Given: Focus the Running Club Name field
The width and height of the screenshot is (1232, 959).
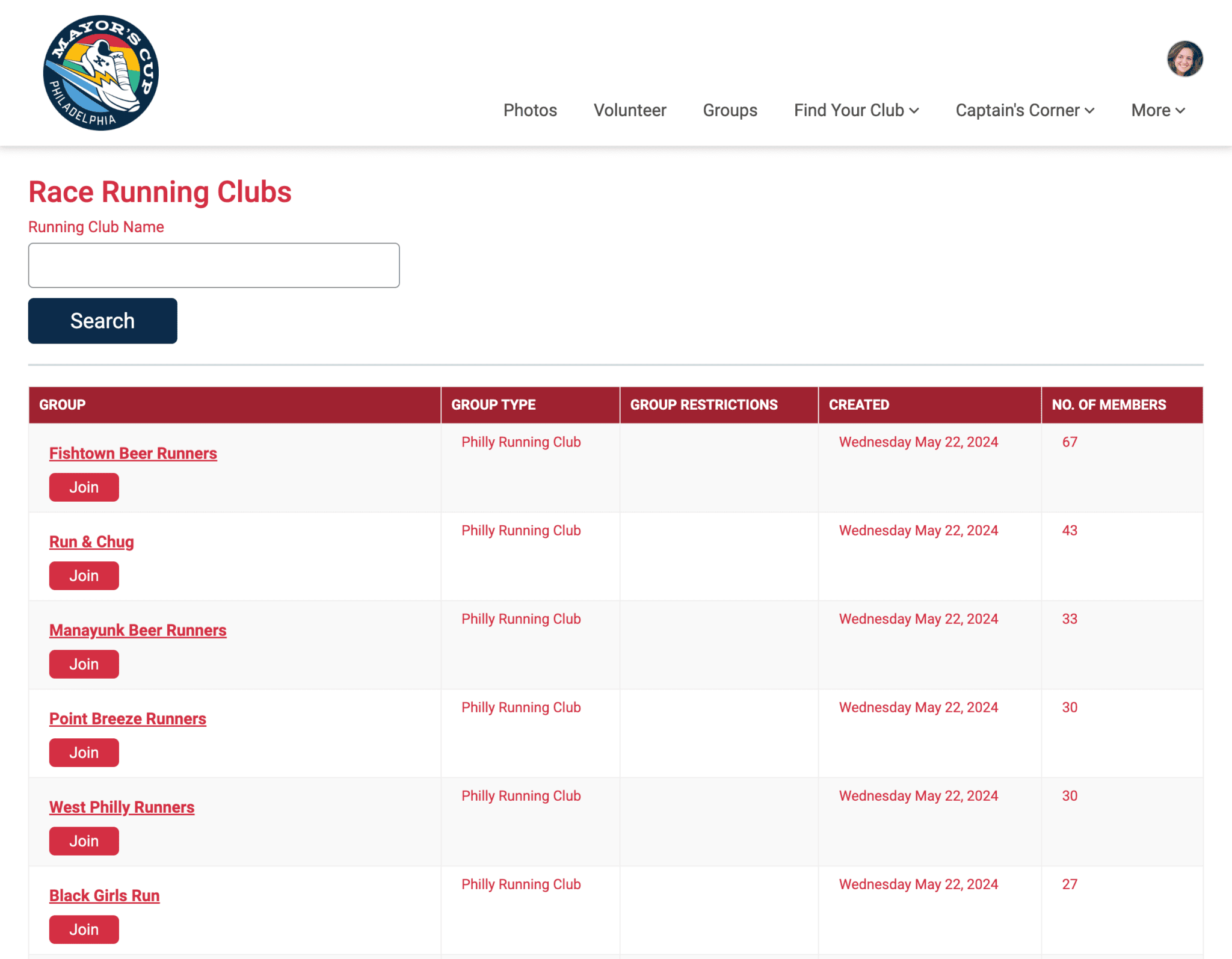Looking at the screenshot, I should [x=214, y=265].
